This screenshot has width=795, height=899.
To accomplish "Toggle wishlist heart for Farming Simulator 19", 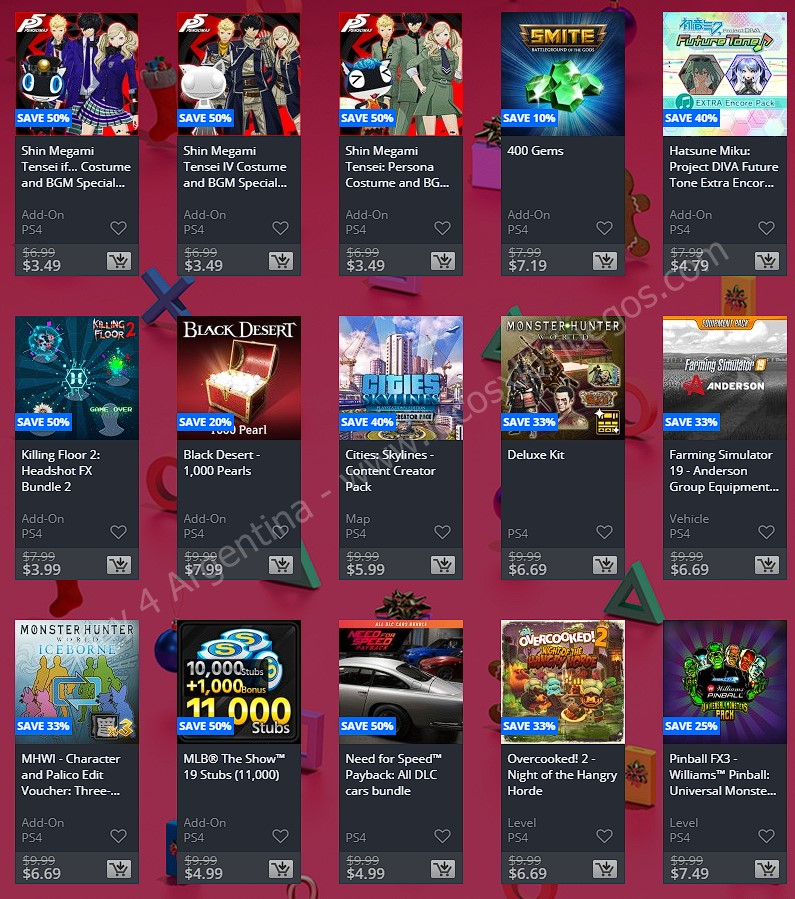I will (x=766, y=532).
